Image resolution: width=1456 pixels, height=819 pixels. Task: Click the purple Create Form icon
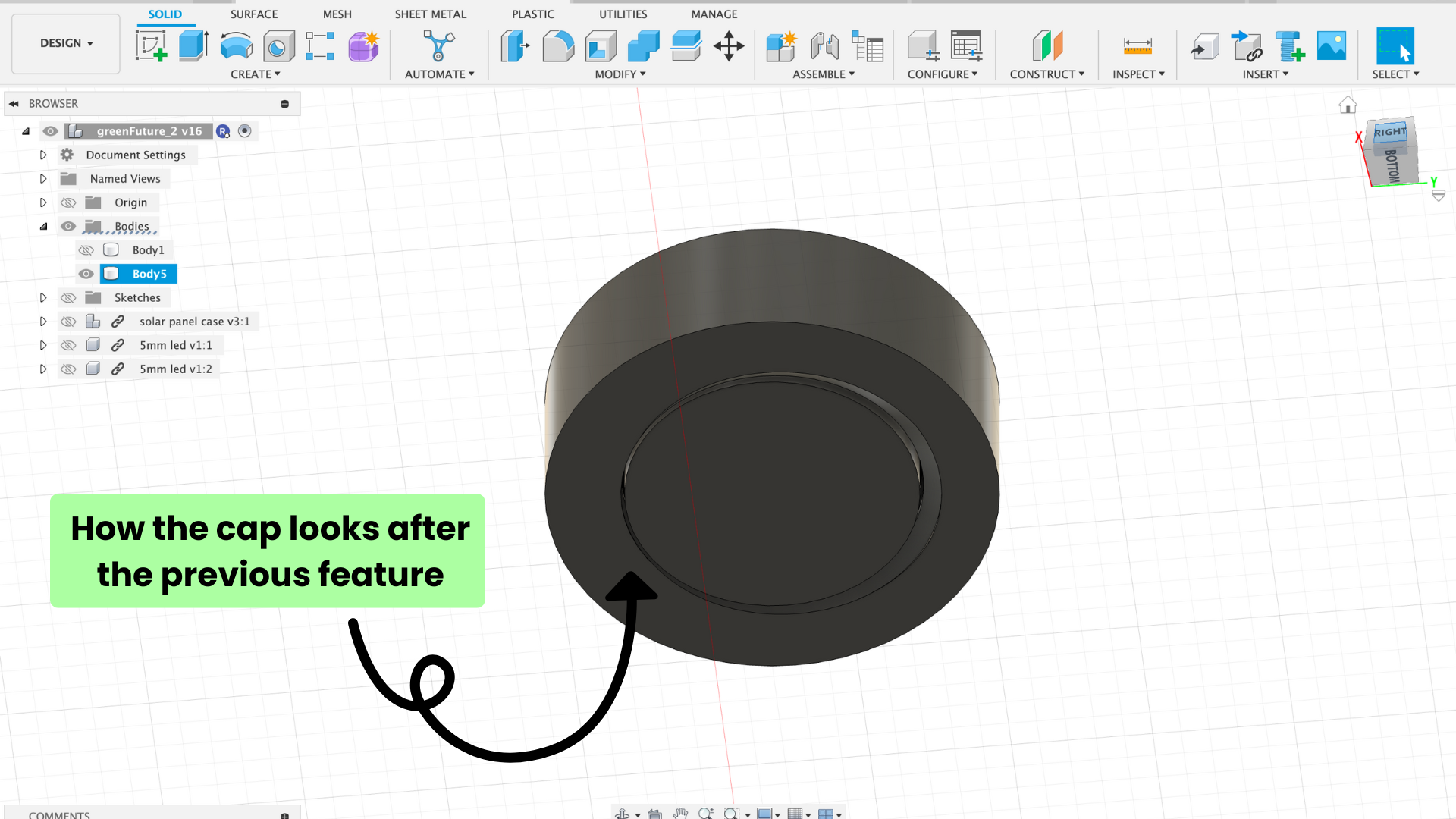tap(363, 46)
